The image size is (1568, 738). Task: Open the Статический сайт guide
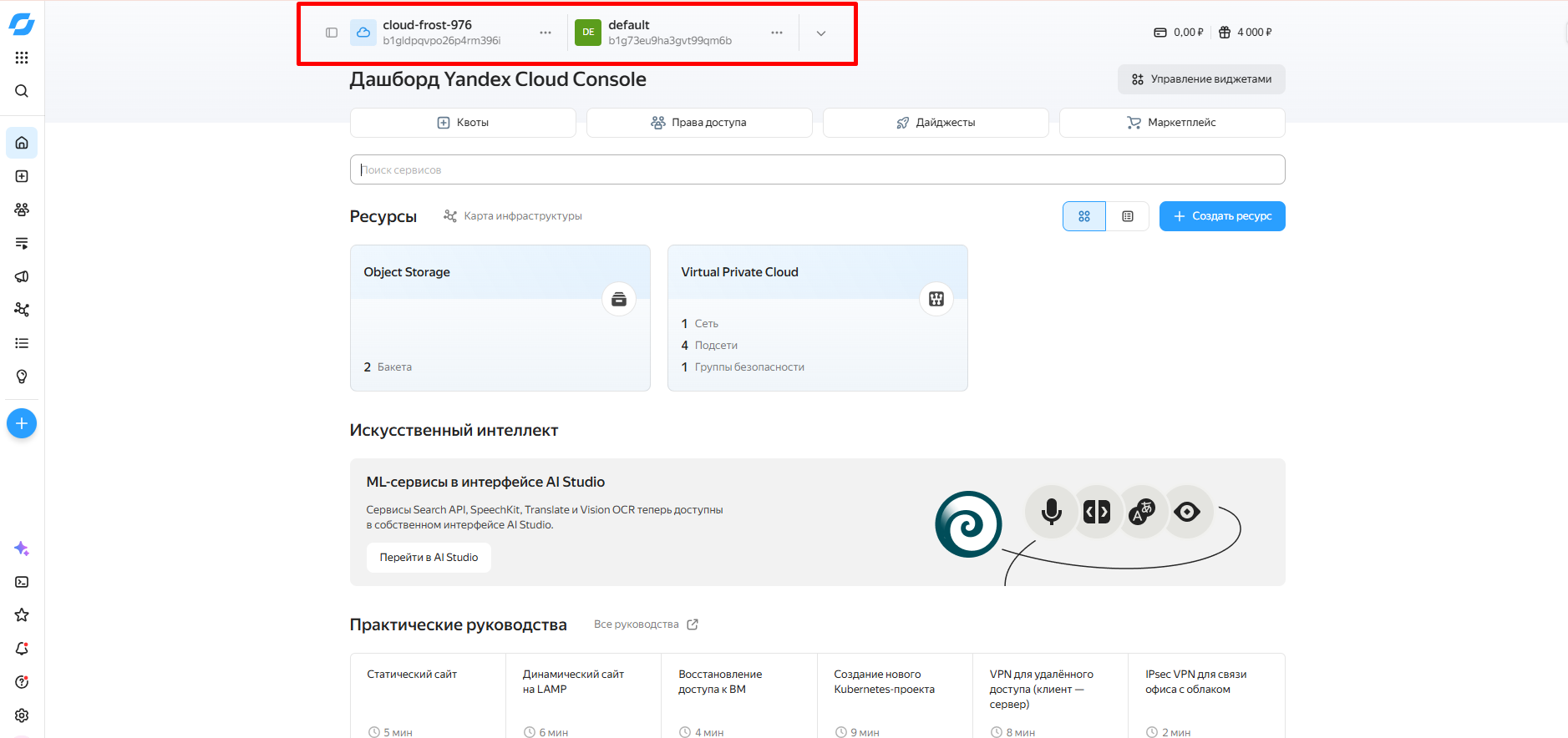click(428, 695)
